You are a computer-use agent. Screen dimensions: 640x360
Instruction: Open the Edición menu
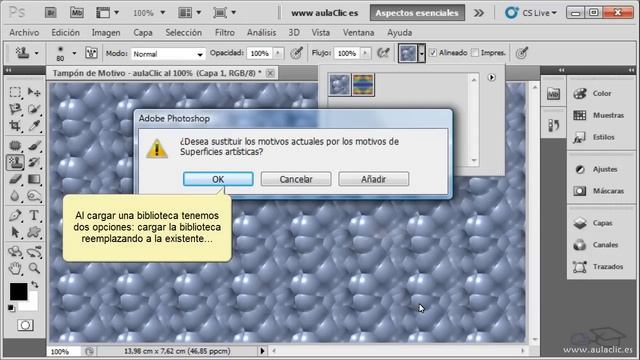[x=65, y=33]
